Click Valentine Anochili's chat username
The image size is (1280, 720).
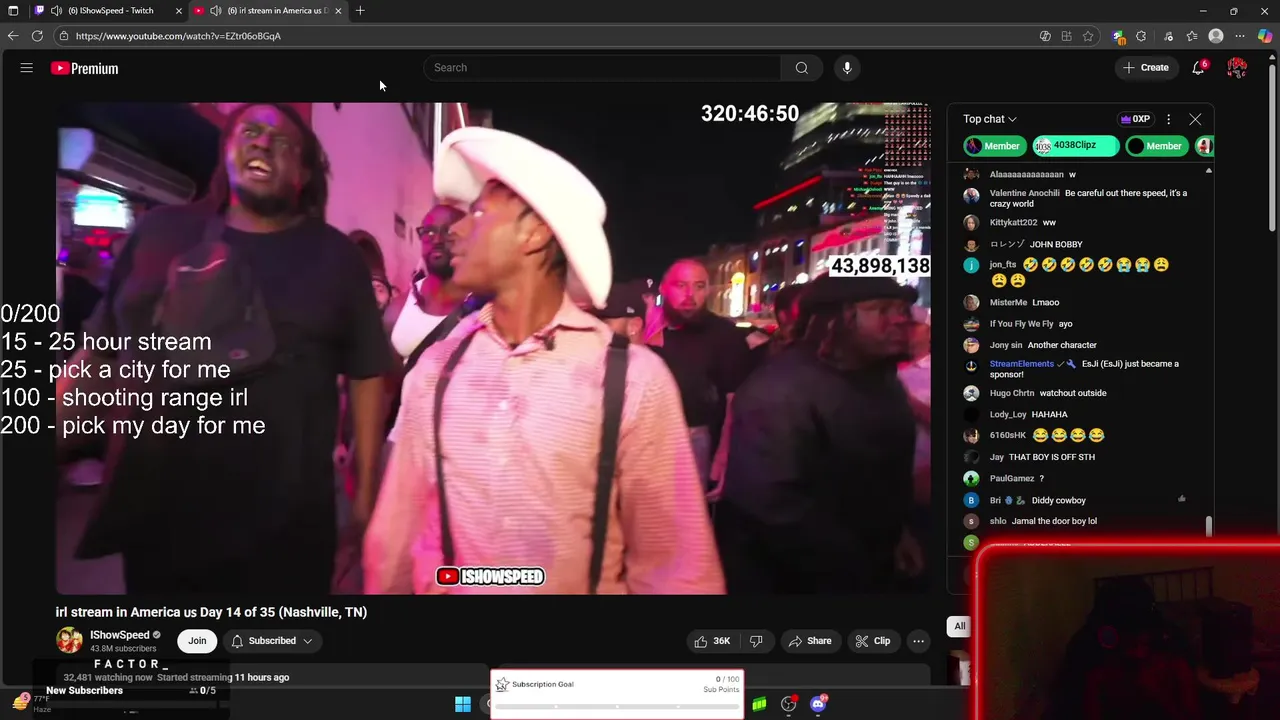(1024, 193)
